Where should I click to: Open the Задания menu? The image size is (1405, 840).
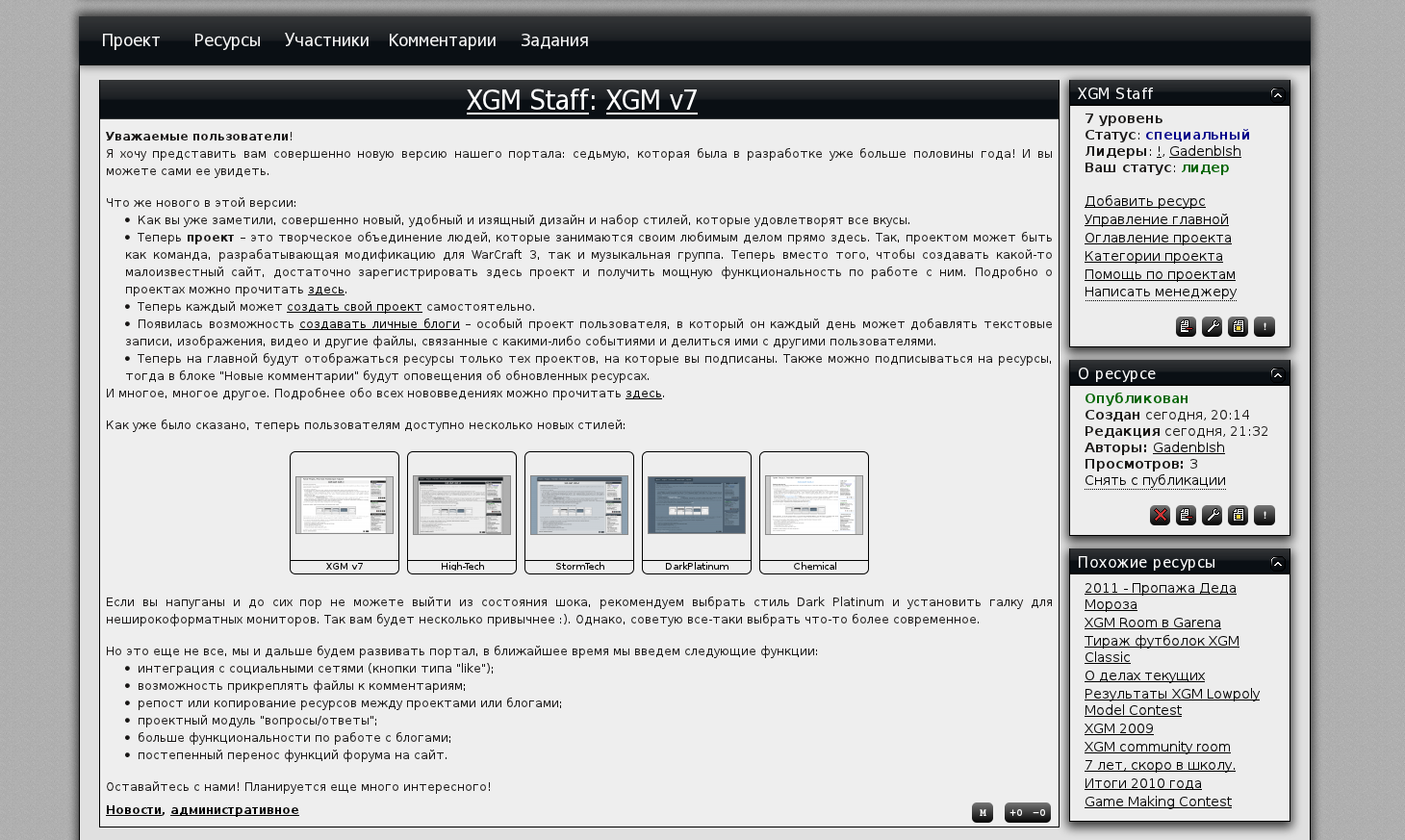point(554,40)
